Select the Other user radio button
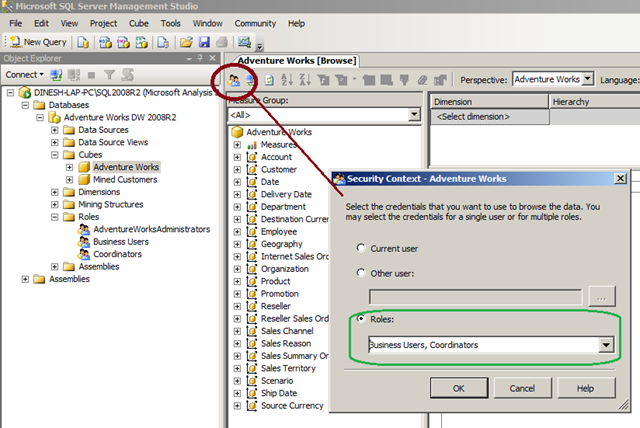The image size is (640, 428). [x=361, y=273]
